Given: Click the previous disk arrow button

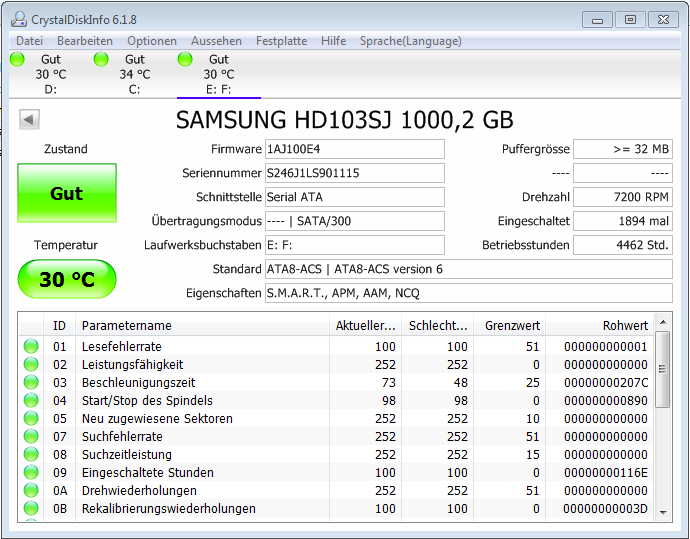Looking at the screenshot, I should [x=29, y=119].
